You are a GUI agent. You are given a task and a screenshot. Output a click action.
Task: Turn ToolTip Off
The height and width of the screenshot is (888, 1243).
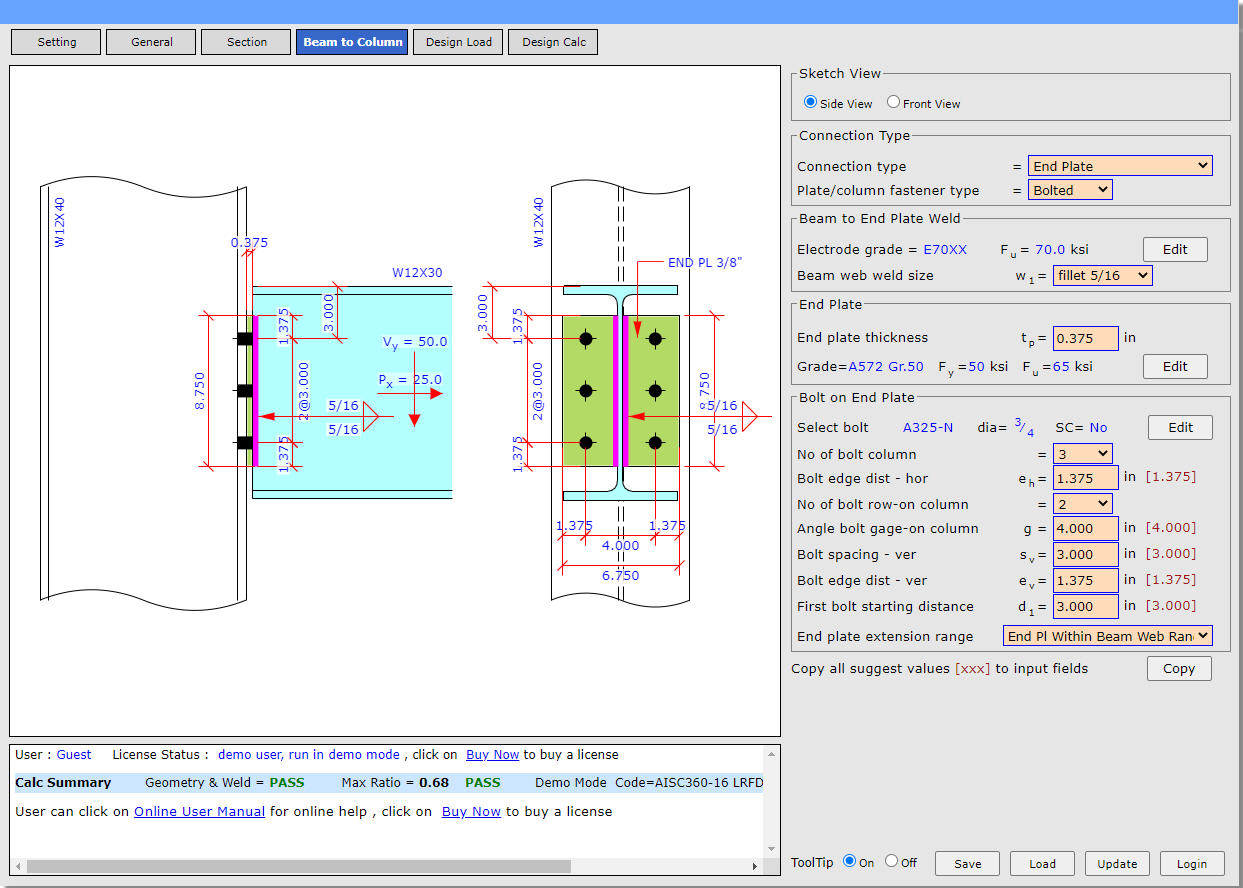pyautogui.click(x=891, y=861)
